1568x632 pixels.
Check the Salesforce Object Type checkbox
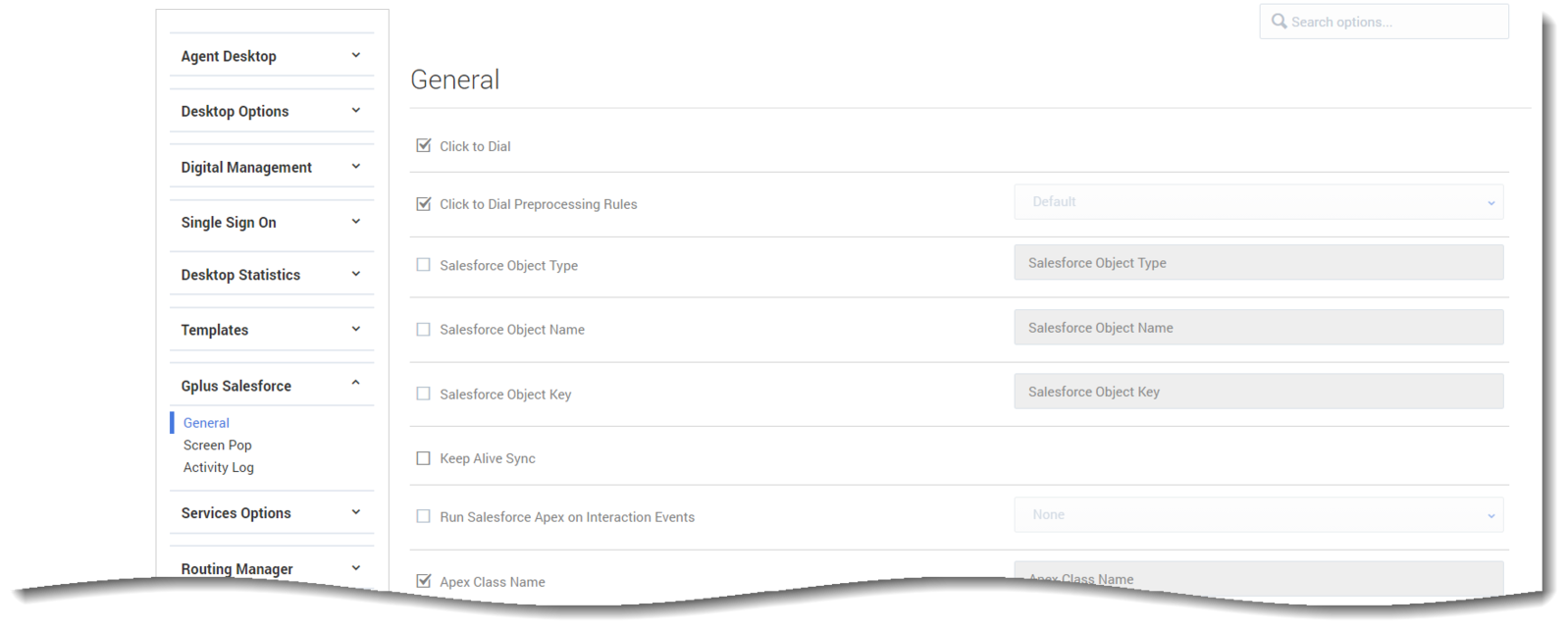point(424,265)
